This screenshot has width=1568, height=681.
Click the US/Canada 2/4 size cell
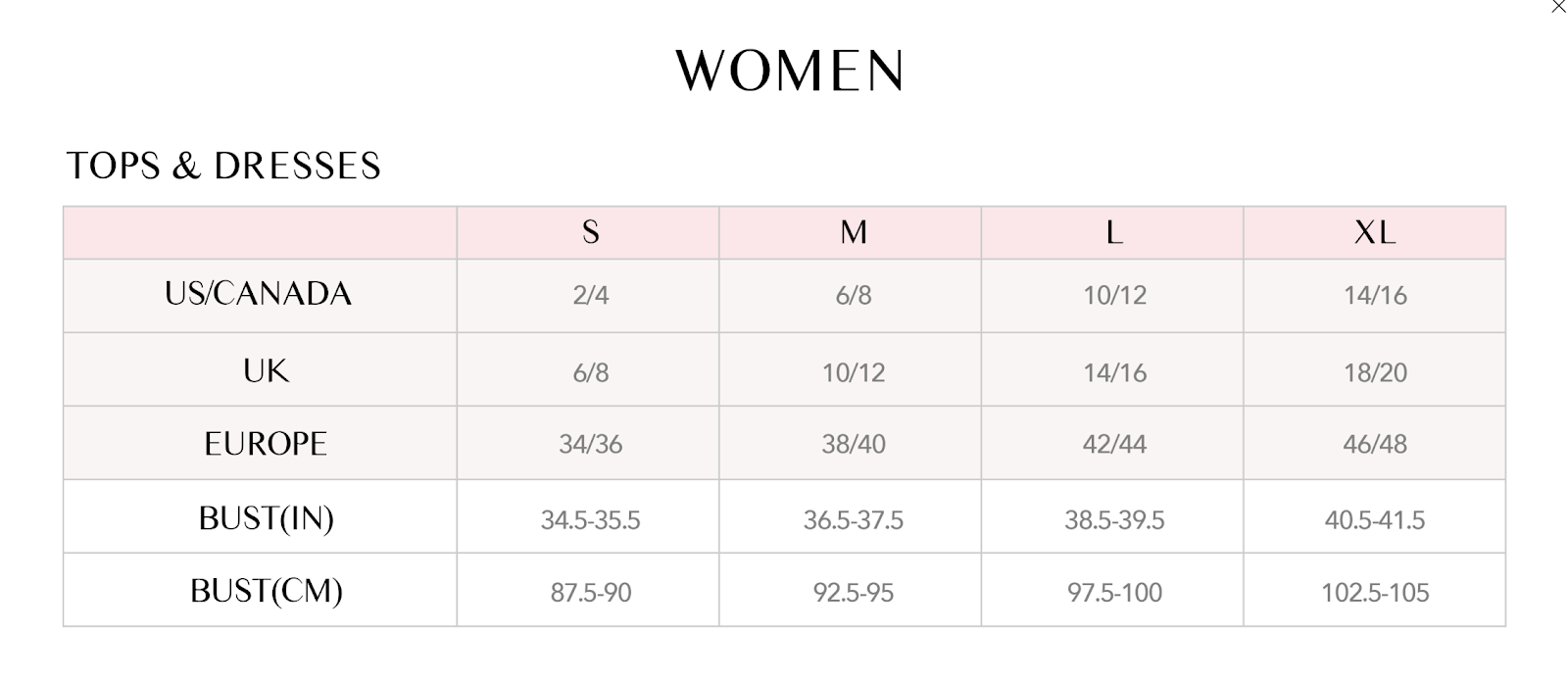pyautogui.click(x=590, y=295)
